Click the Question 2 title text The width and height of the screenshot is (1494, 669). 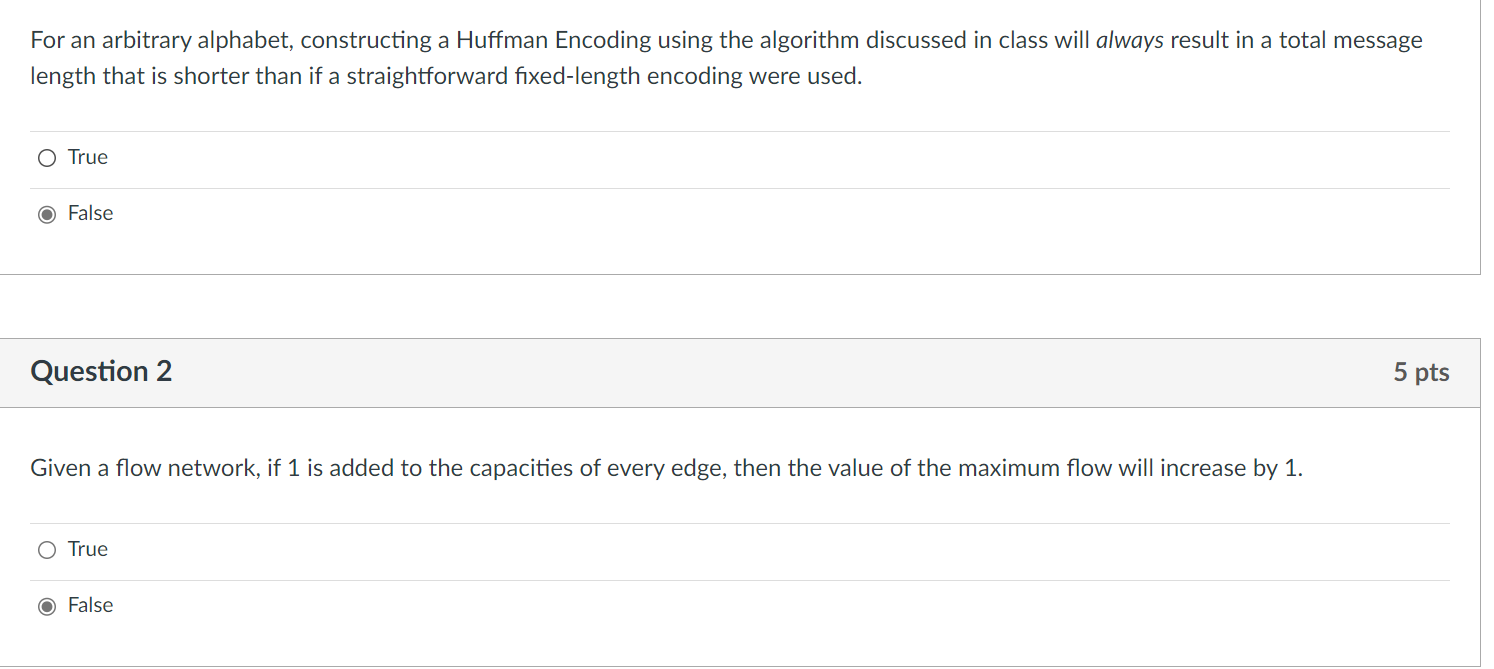coord(101,372)
